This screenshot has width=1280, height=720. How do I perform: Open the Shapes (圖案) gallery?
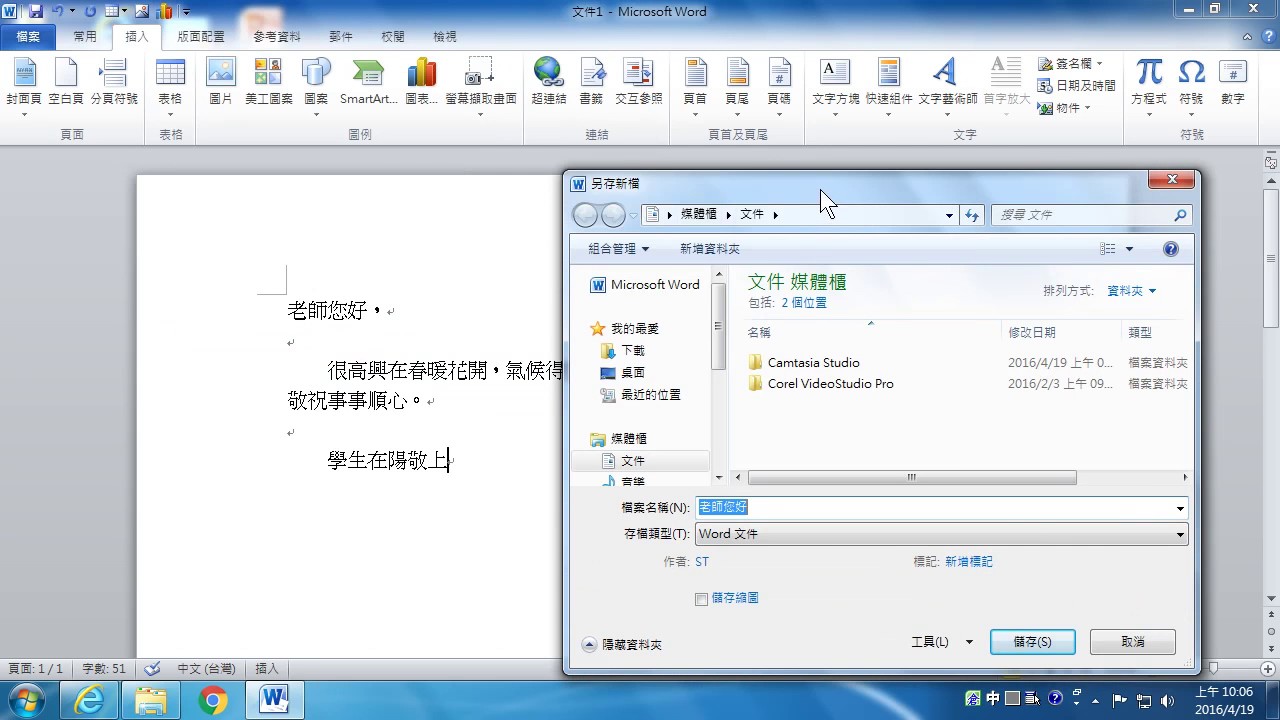click(x=316, y=86)
